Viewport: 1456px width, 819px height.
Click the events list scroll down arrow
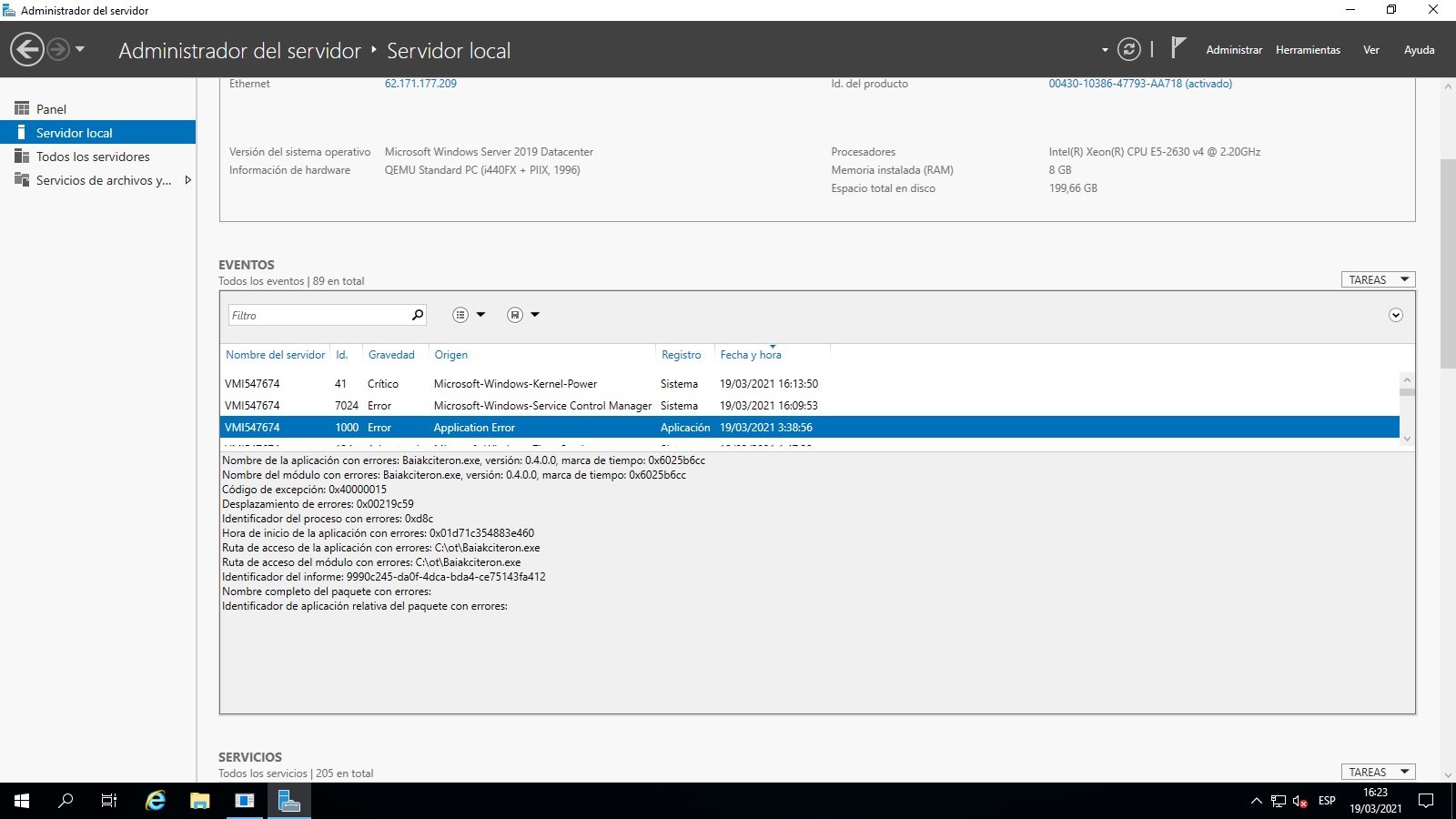(x=1407, y=439)
